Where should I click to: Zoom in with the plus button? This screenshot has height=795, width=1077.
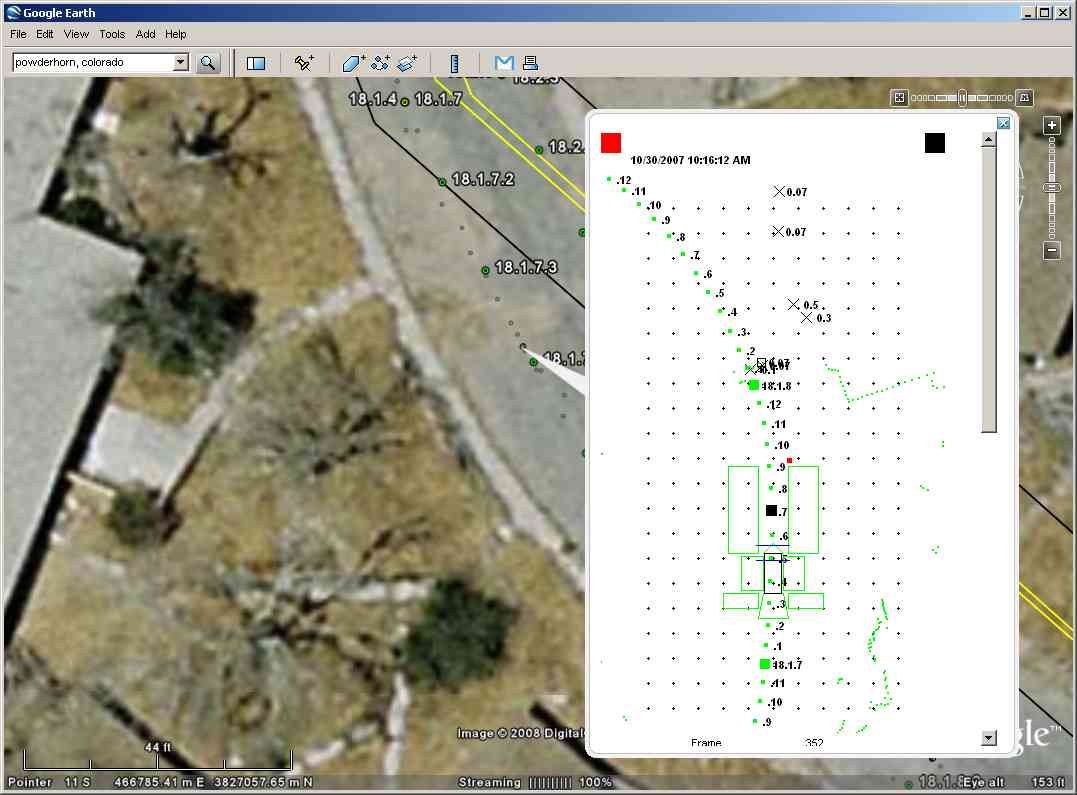pyautogui.click(x=1051, y=126)
